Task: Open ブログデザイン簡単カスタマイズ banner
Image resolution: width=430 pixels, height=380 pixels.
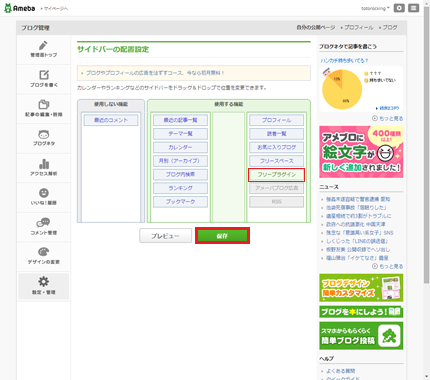Action: (x=361, y=288)
